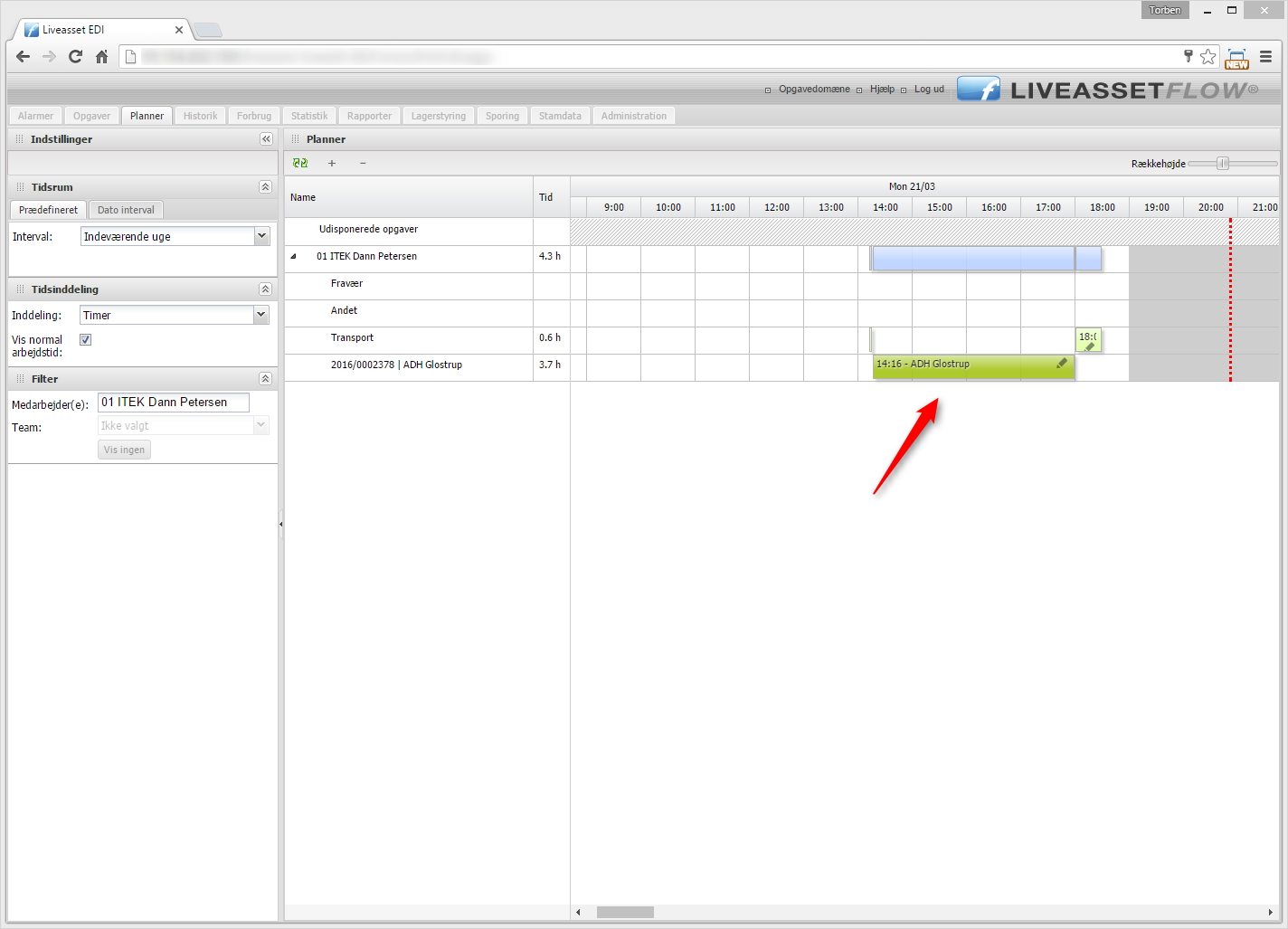The width and height of the screenshot is (1288, 929).
Task: Open the Interval dropdown
Action: tap(261, 236)
